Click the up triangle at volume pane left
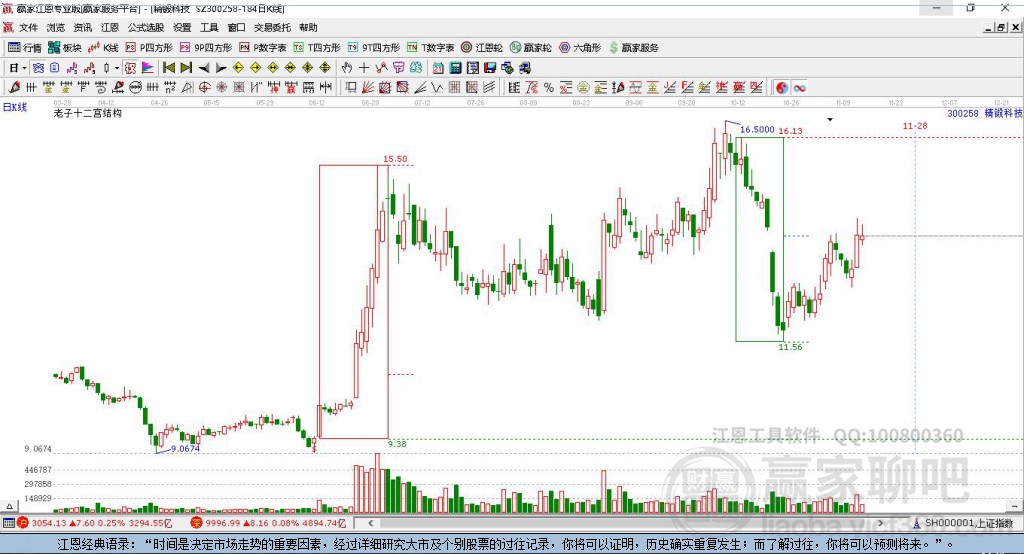This screenshot has height=554, width=1024. (9, 506)
